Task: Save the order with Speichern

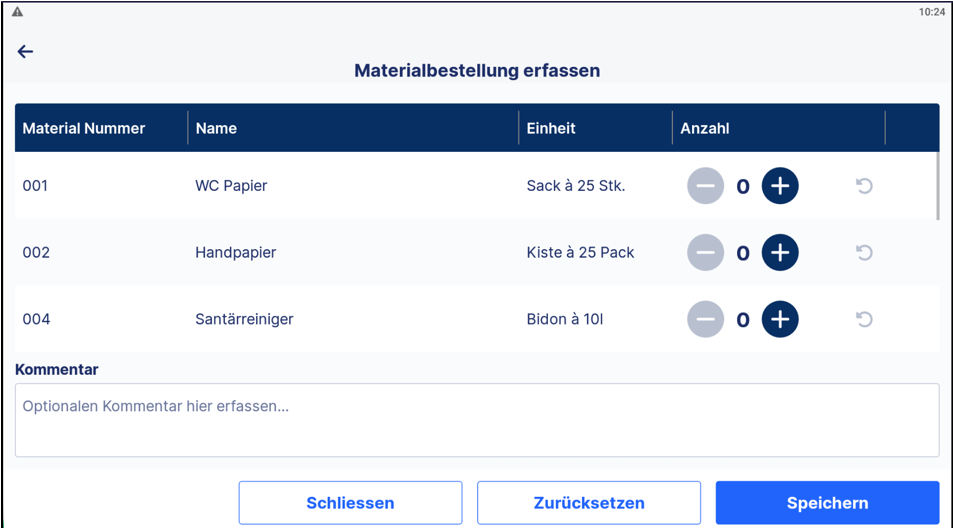Action: click(827, 503)
